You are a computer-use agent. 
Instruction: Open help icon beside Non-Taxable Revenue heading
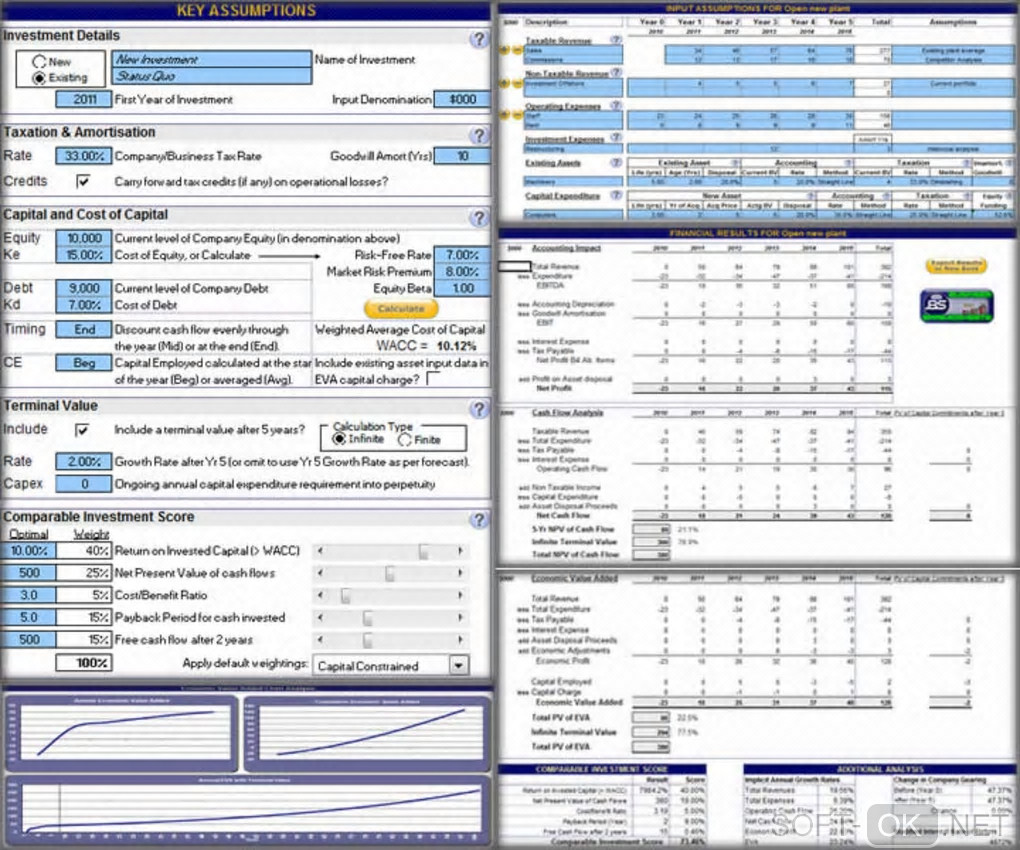[x=616, y=72]
